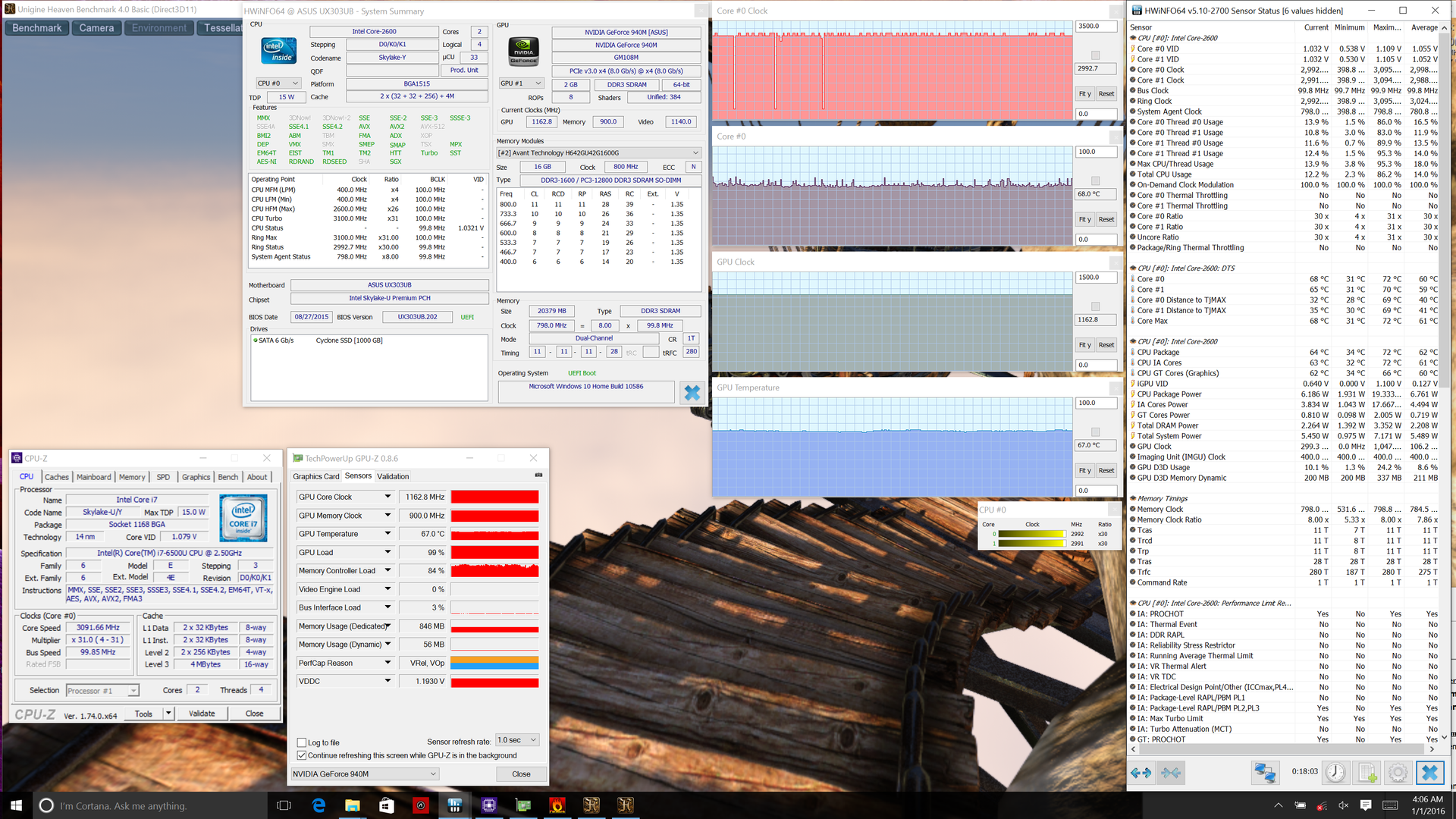Open CPU #0 selector in System Summary
This screenshot has width=1456, height=819.
[x=278, y=83]
